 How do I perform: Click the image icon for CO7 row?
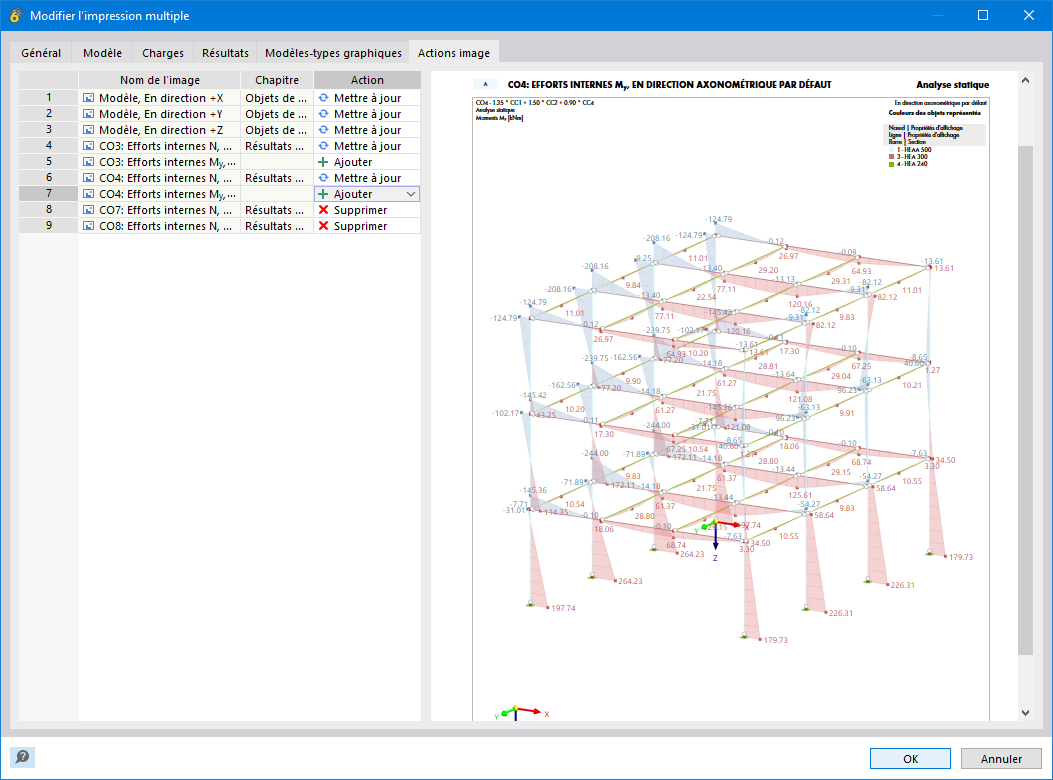[x=88, y=210]
